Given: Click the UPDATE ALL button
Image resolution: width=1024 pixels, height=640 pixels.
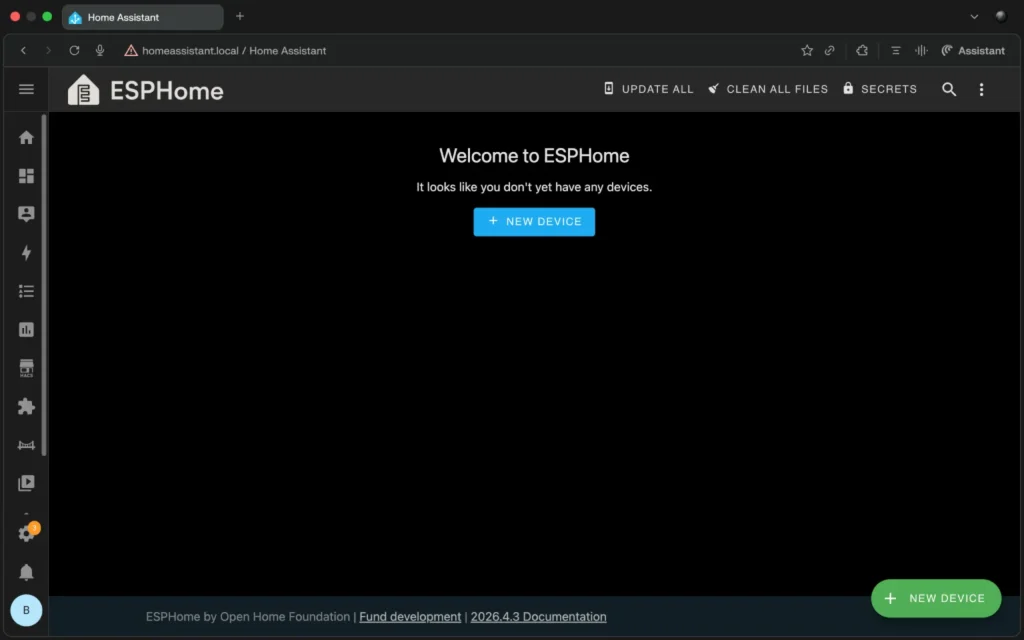Looking at the screenshot, I should click(x=648, y=89).
